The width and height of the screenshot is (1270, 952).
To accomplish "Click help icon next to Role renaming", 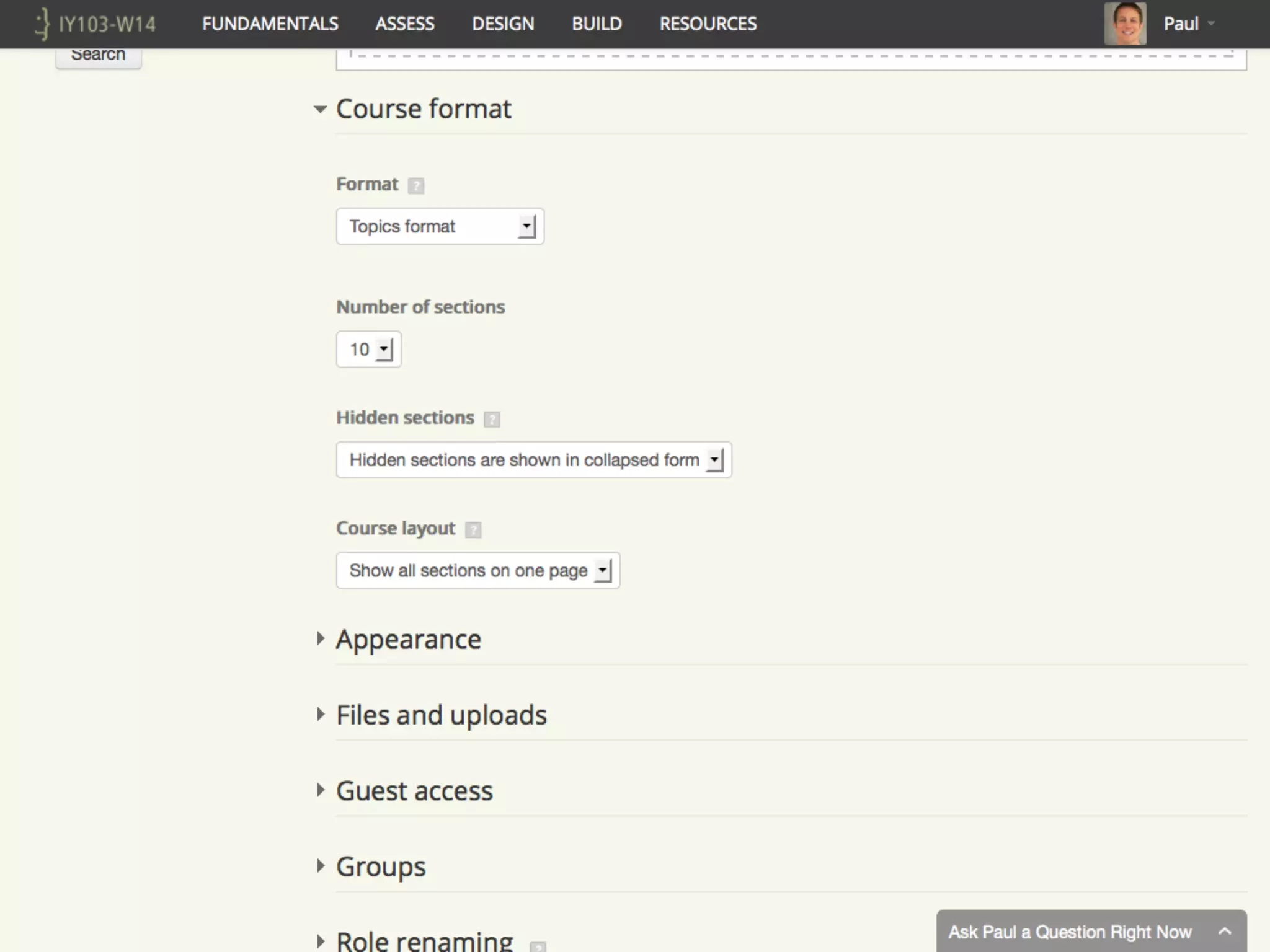I will tap(538, 946).
